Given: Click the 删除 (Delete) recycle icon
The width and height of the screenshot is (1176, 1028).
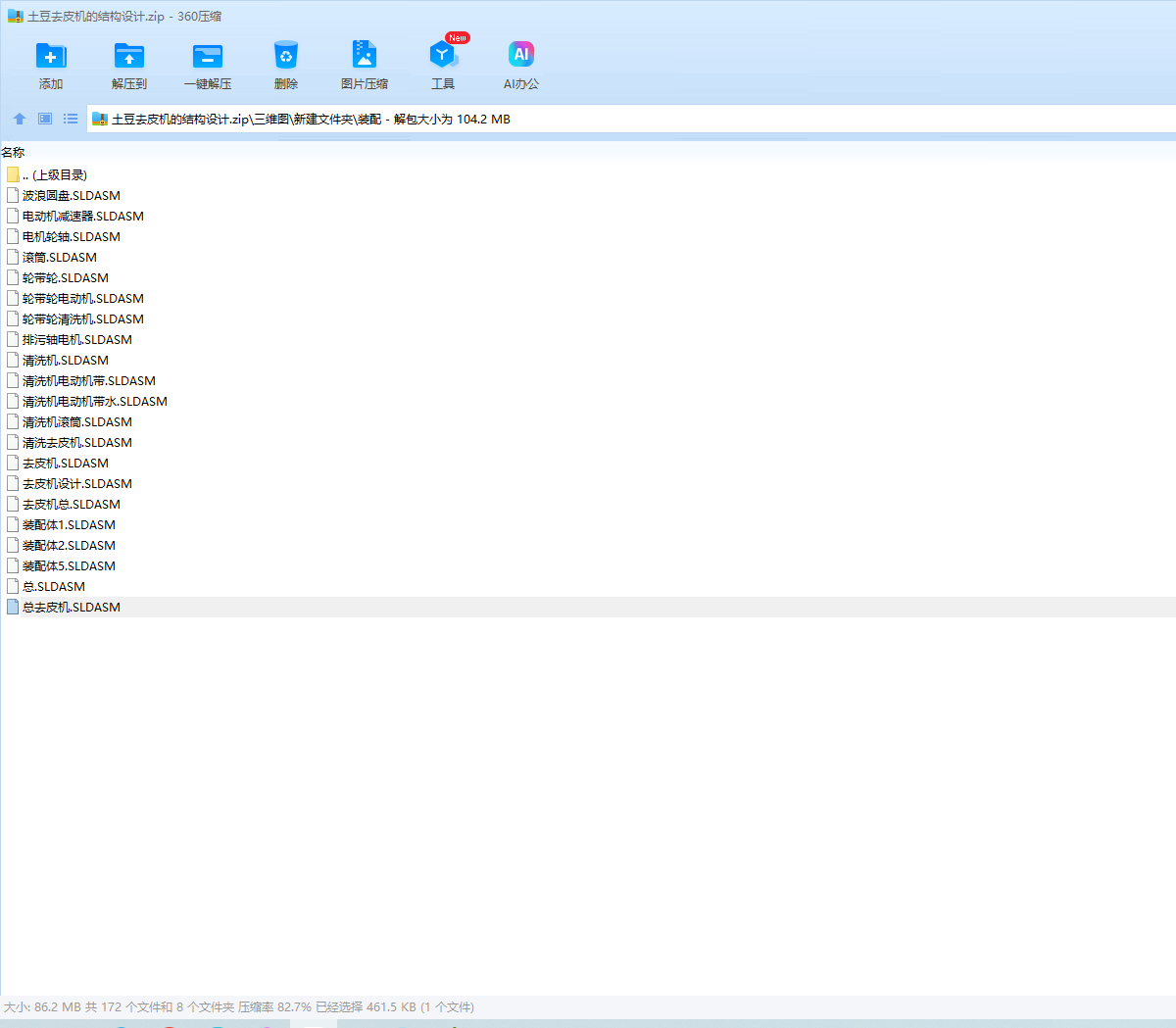Looking at the screenshot, I should pyautogui.click(x=286, y=56).
